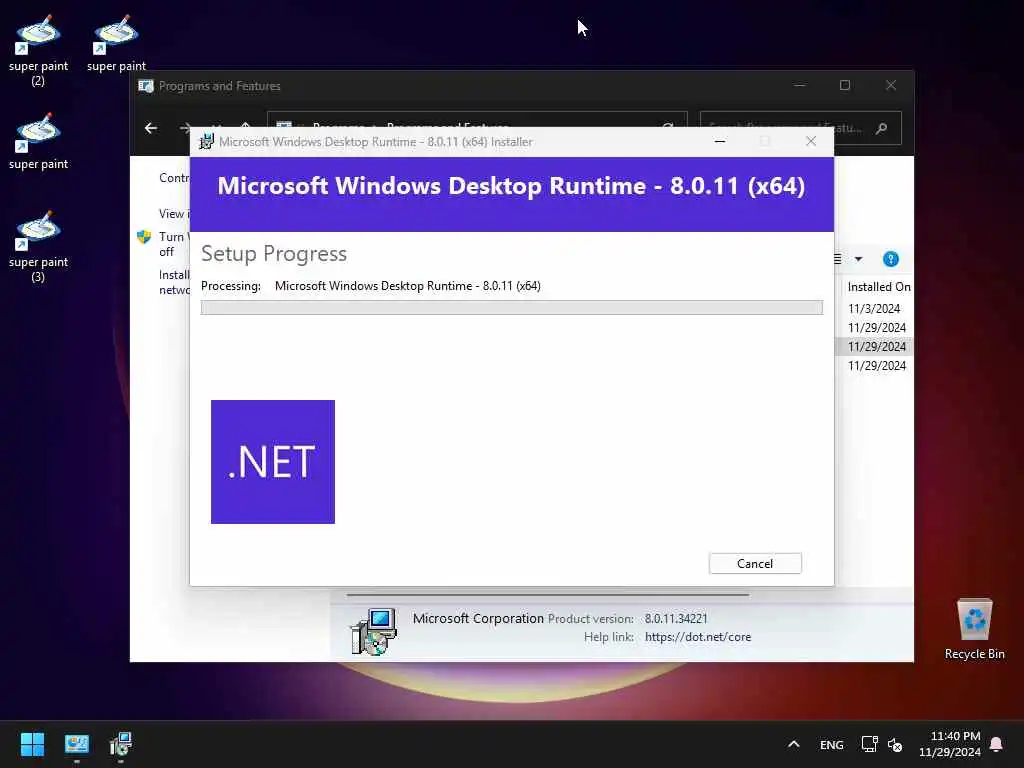Click the Programs and Features search box

[801, 128]
